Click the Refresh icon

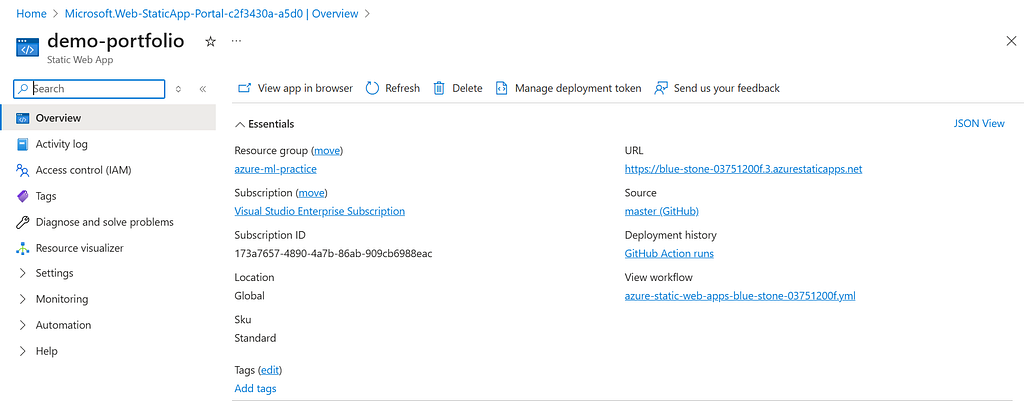tap(372, 88)
